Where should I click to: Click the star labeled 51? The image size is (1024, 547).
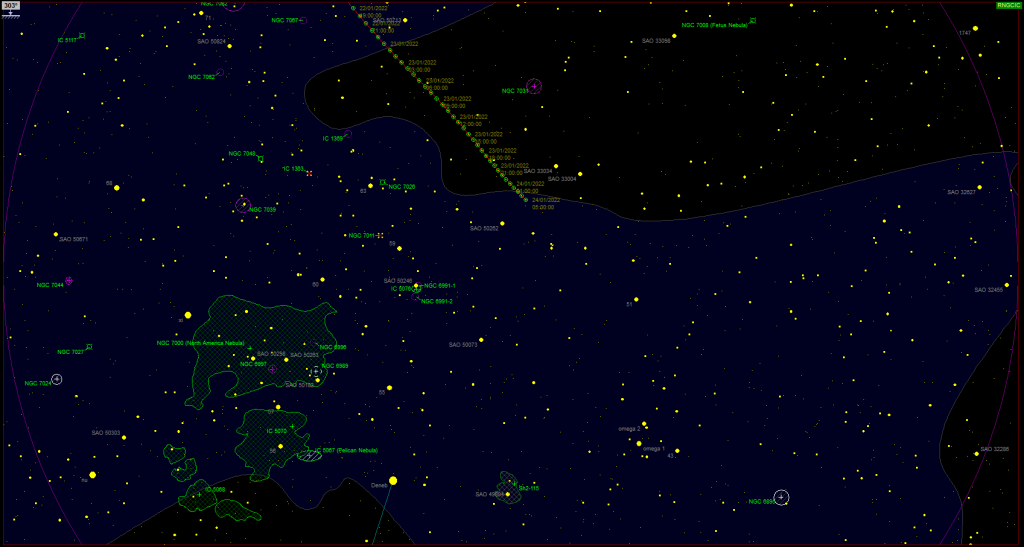[x=636, y=300]
